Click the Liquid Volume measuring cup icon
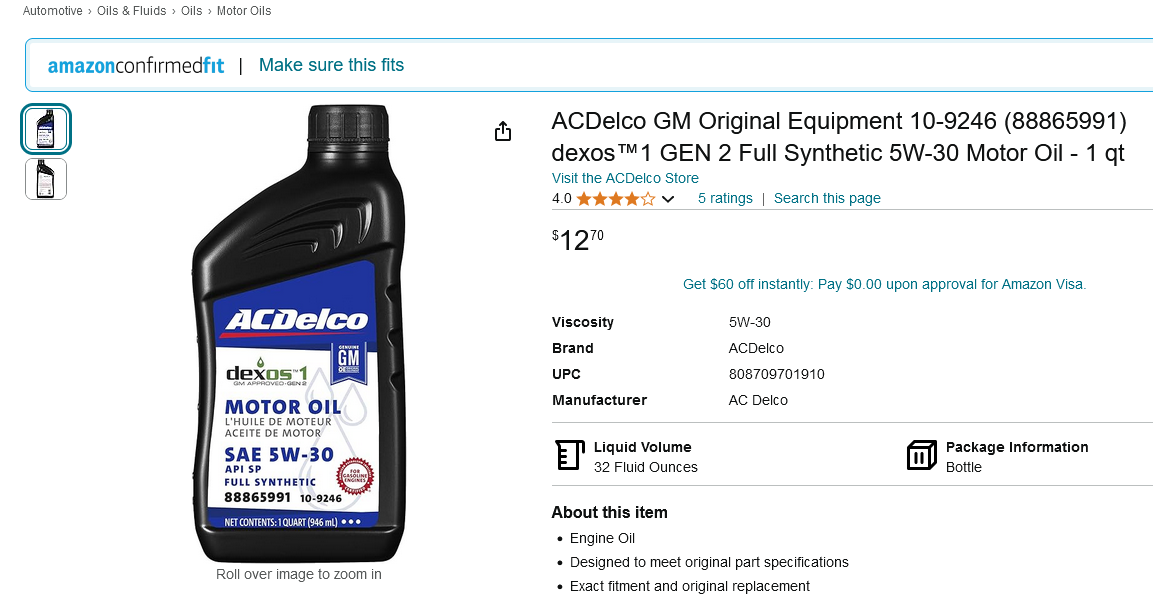Screen dimensions: 1153x597 coord(569,456)
